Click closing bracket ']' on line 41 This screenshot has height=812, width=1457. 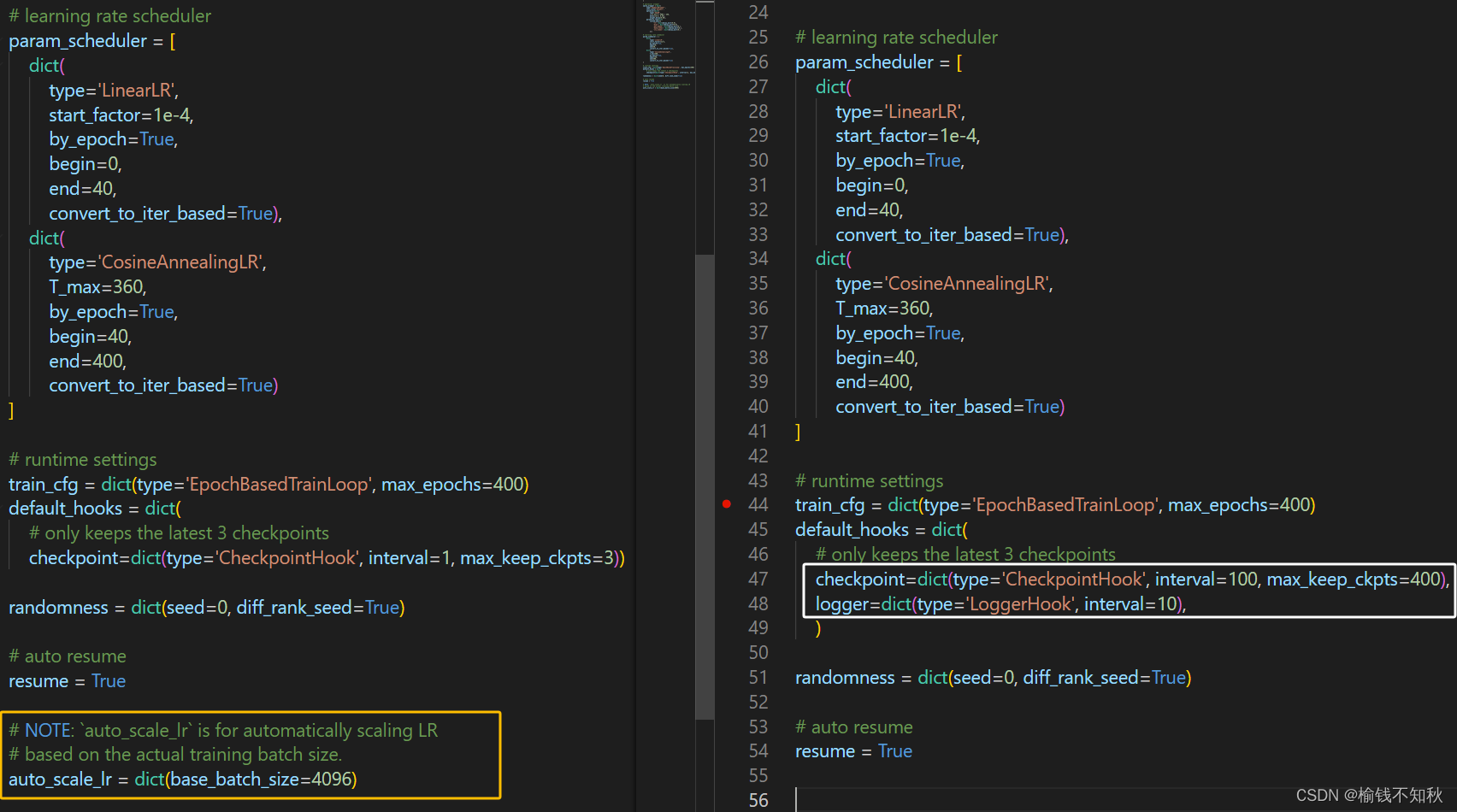[798, 432]
